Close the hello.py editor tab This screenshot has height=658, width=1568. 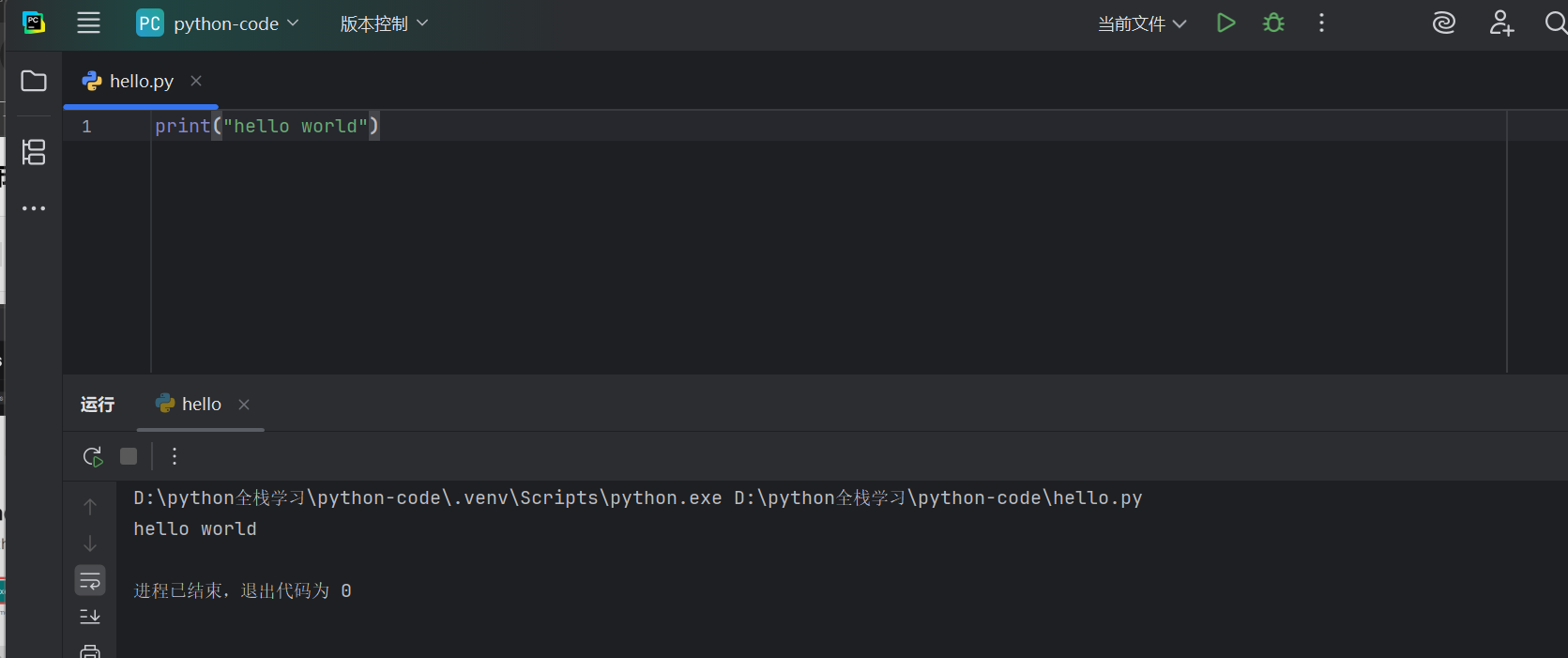pos(196,81)
